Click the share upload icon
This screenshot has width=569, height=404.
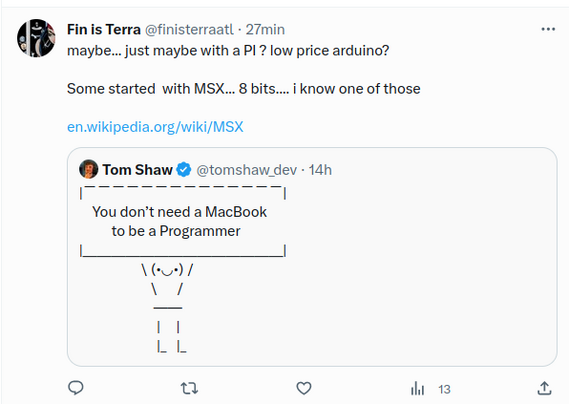(x=544, y=388)
